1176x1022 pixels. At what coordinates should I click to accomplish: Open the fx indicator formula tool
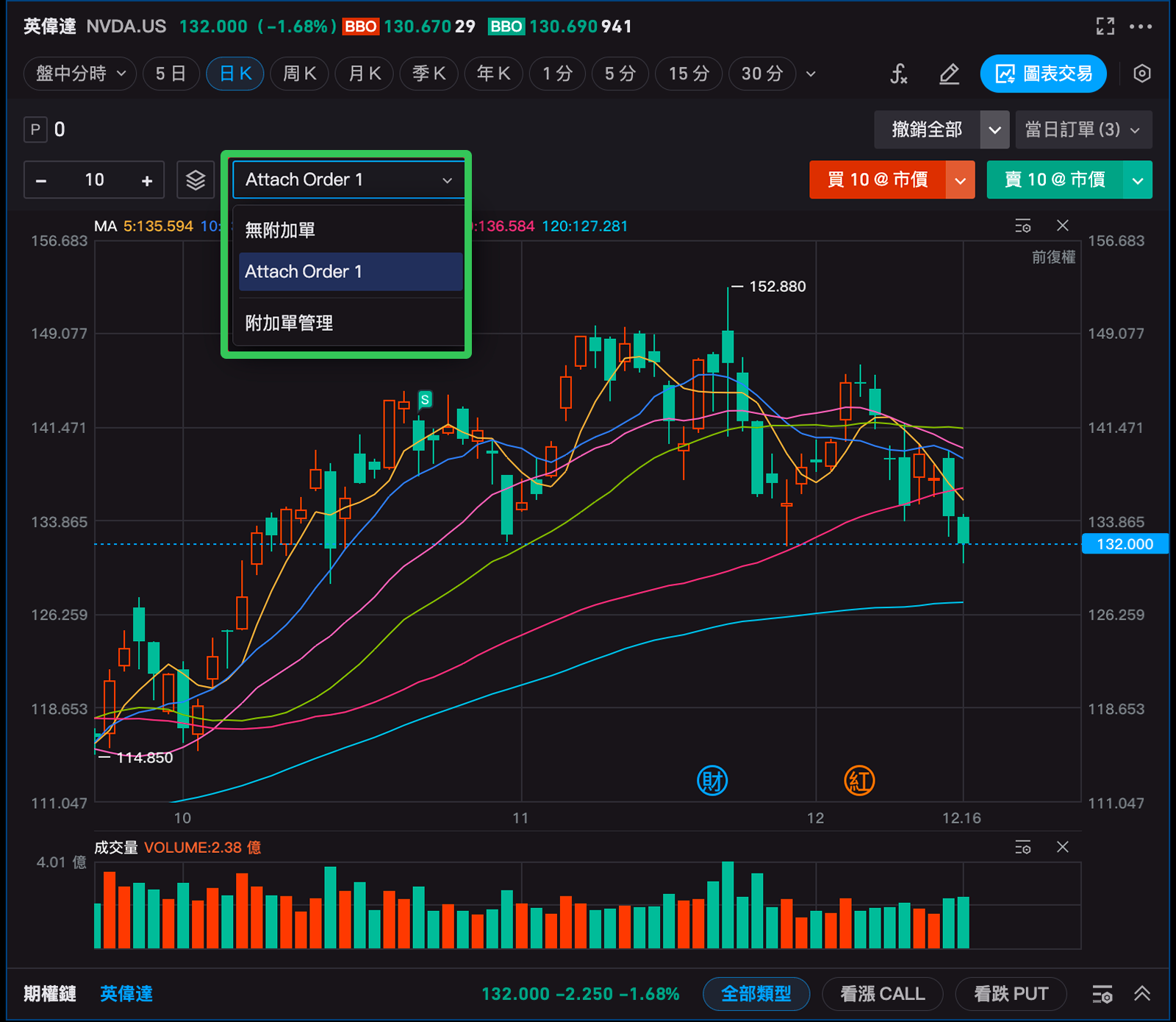[x=899, y=74]
